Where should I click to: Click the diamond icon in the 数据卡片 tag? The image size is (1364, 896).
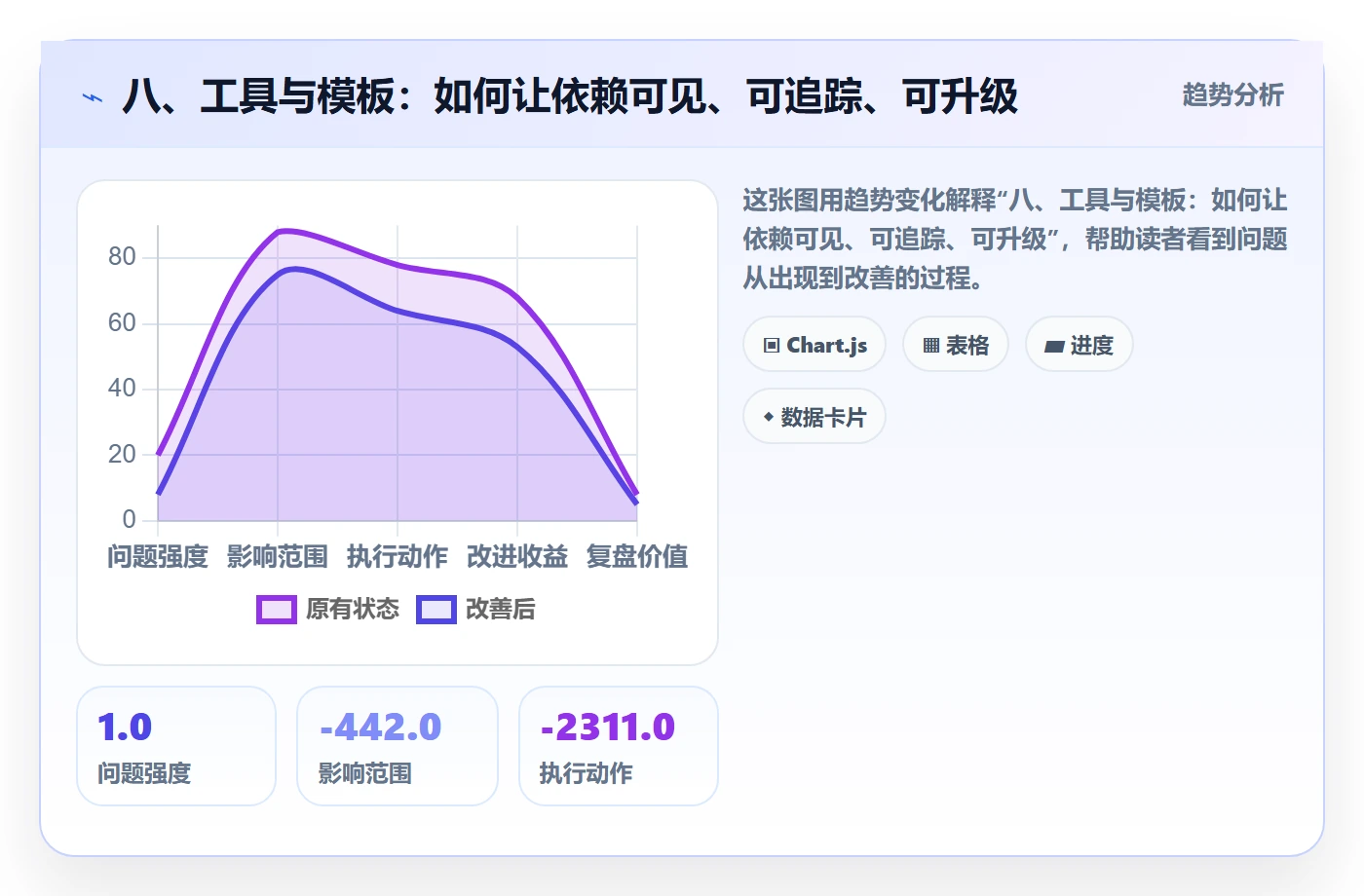point(769,417)
